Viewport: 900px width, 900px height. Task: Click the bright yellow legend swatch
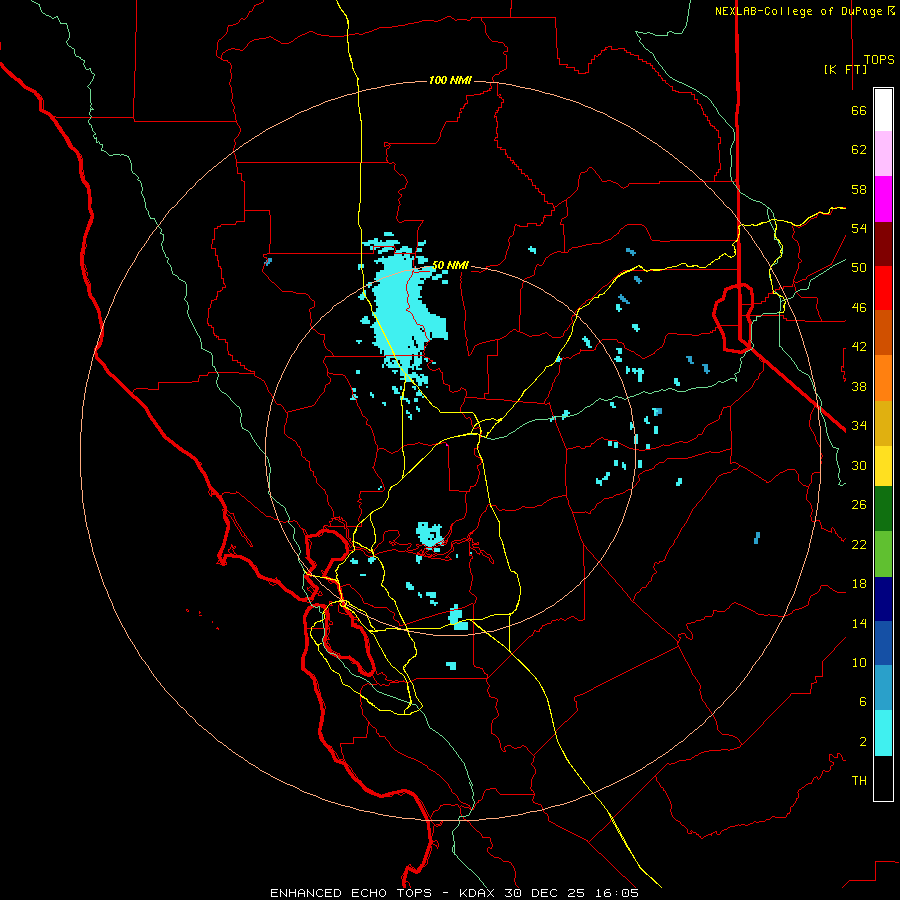(x=883, y=466)
